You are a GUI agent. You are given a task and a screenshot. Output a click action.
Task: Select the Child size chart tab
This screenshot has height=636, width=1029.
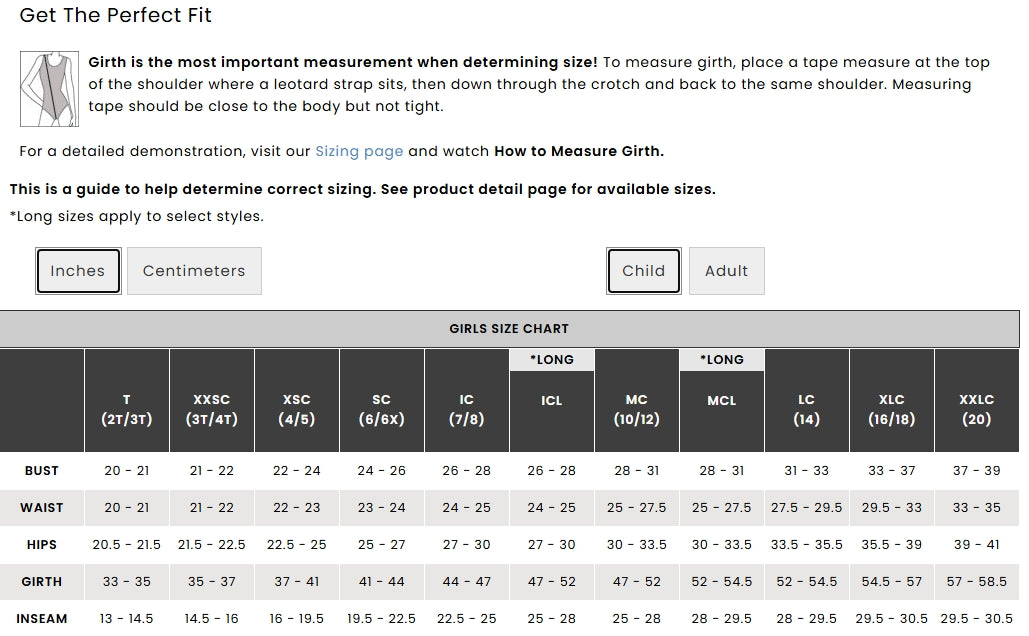644,271
